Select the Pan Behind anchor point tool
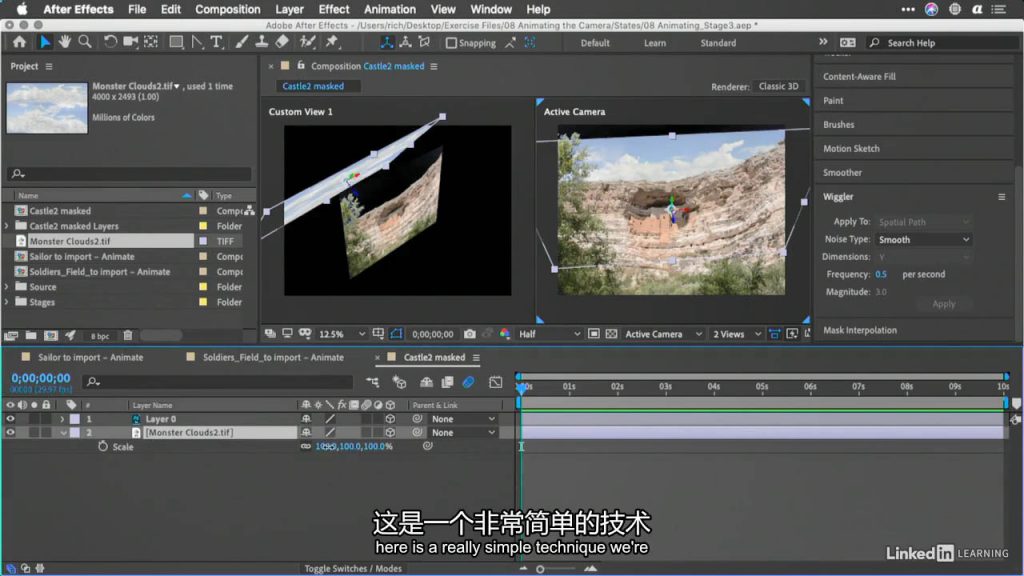1024x576 pixels. point(151,42)
